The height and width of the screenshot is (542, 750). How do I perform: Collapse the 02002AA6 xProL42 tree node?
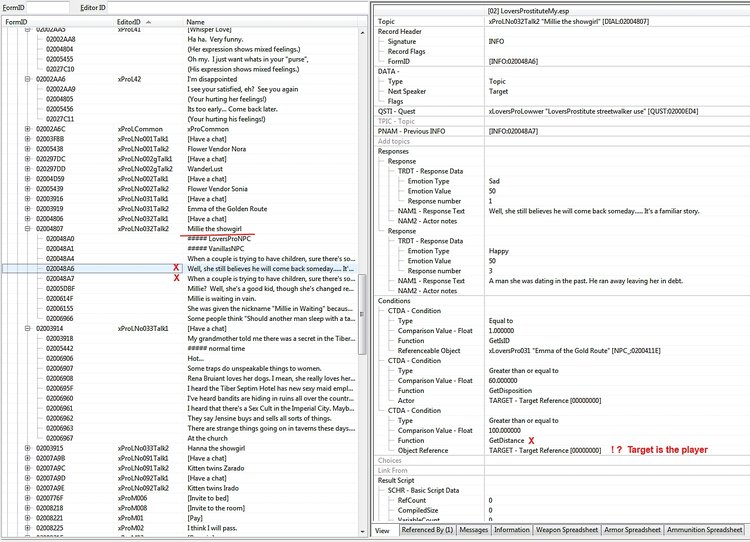tap(28, 79)
